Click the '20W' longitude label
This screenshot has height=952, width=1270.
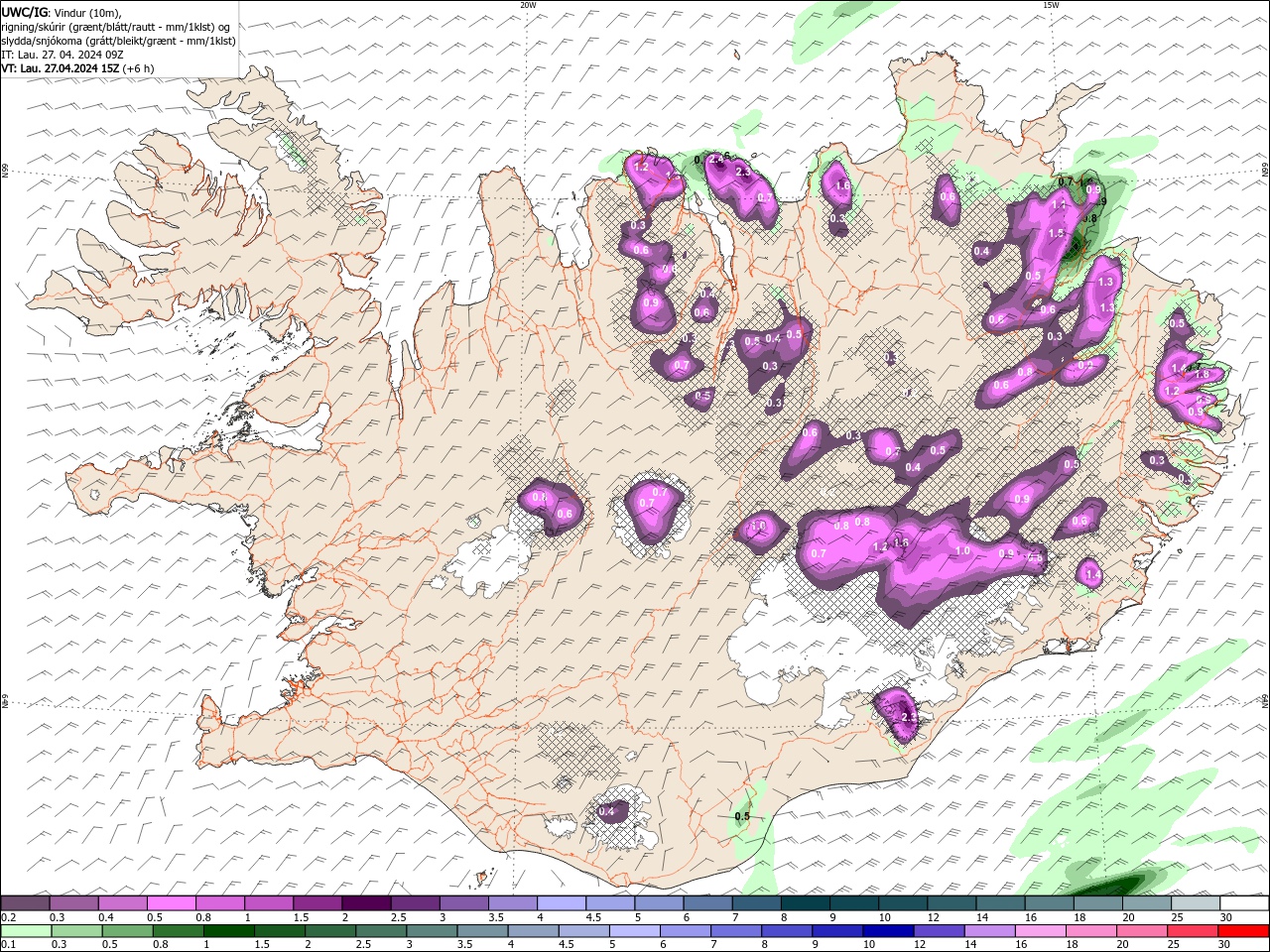pos(528,5)
